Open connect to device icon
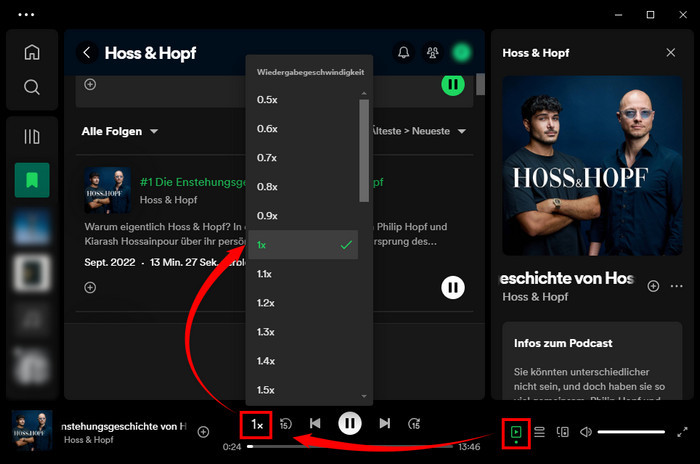This screenshot has height=464, width=700. click(562, 432)
